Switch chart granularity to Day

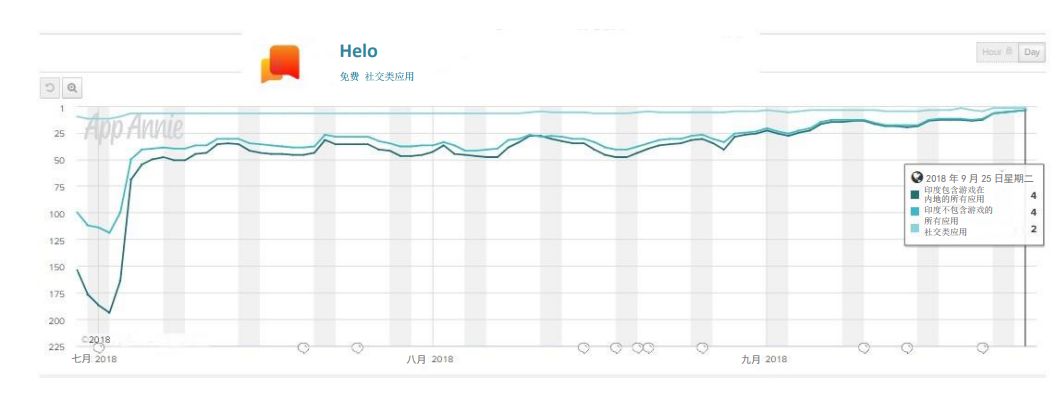tap(1031, 52)
